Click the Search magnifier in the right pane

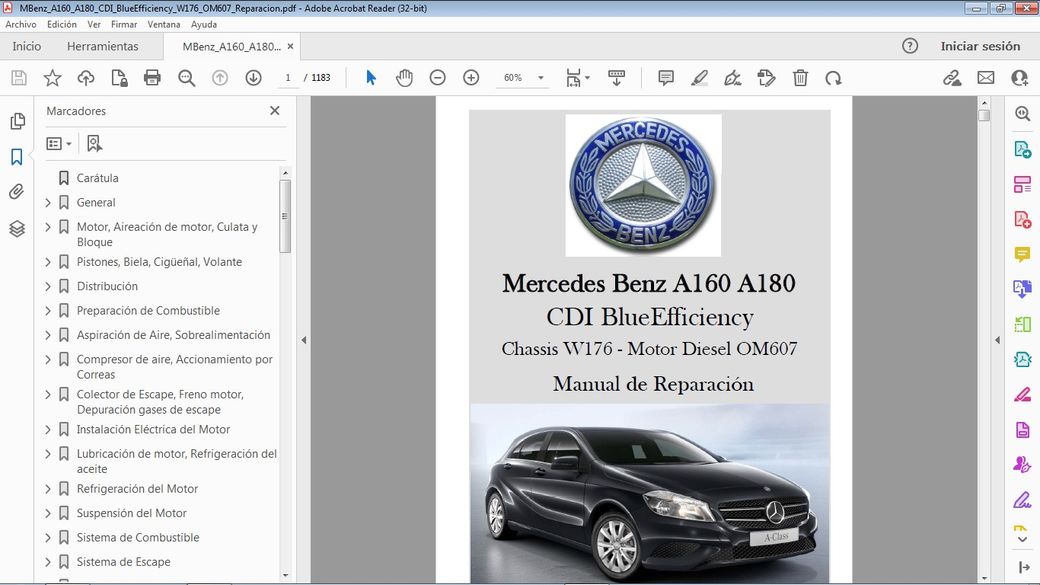1022,113
